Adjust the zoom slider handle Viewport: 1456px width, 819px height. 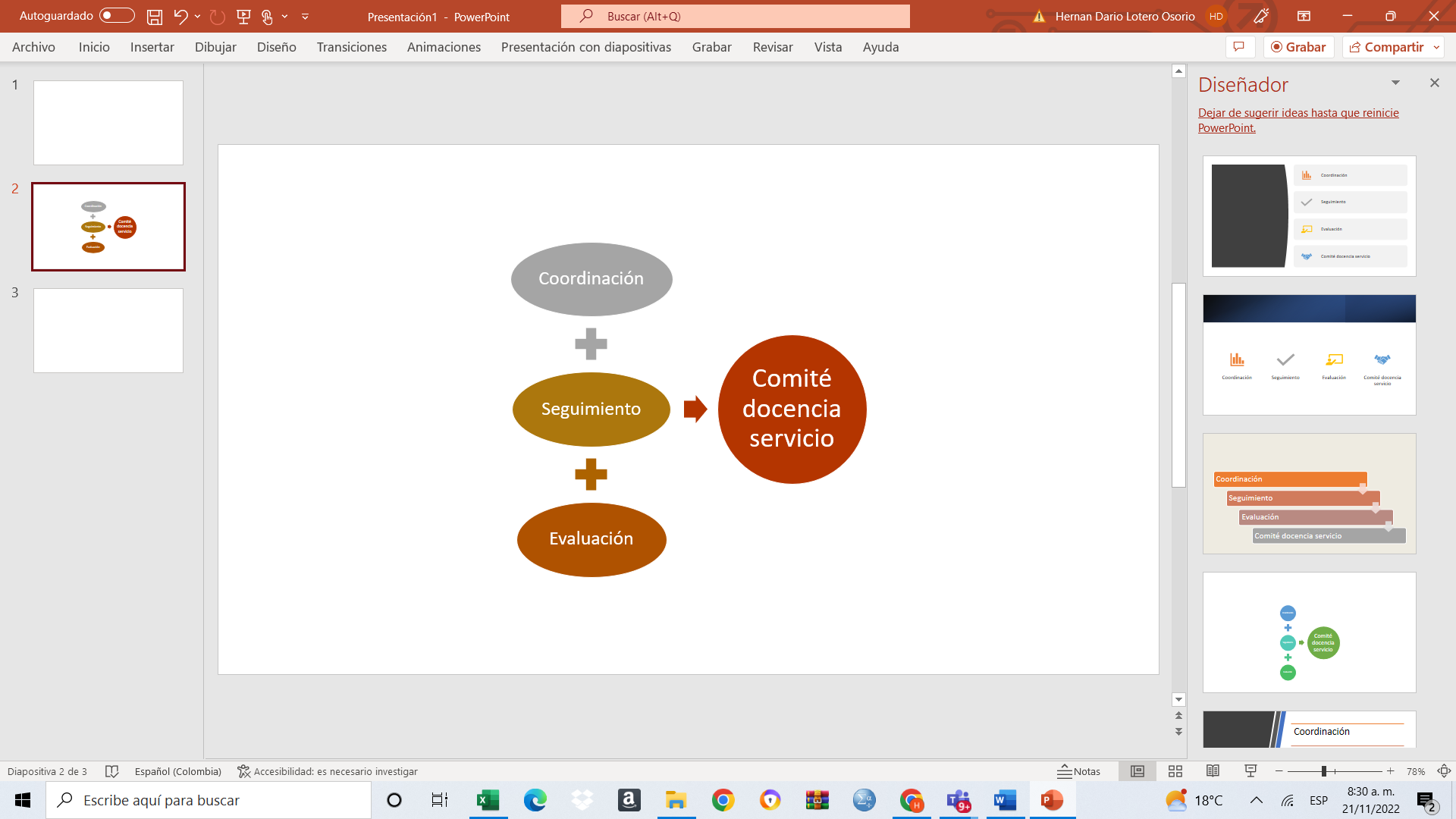1324,771
